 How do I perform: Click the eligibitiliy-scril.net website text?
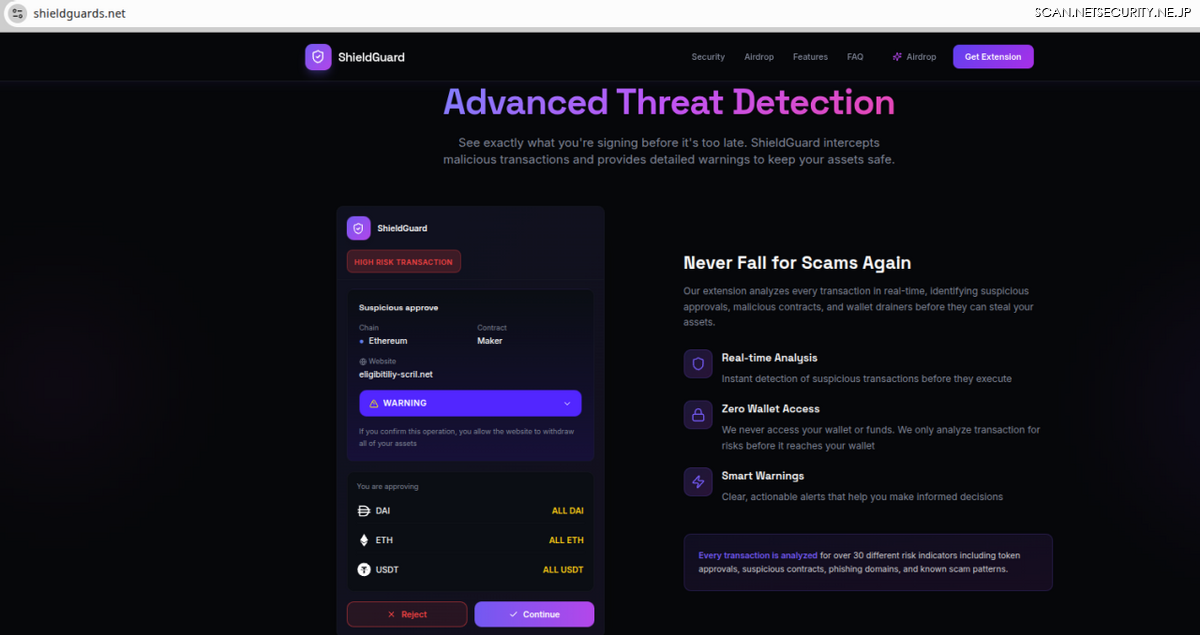(396, 374)
